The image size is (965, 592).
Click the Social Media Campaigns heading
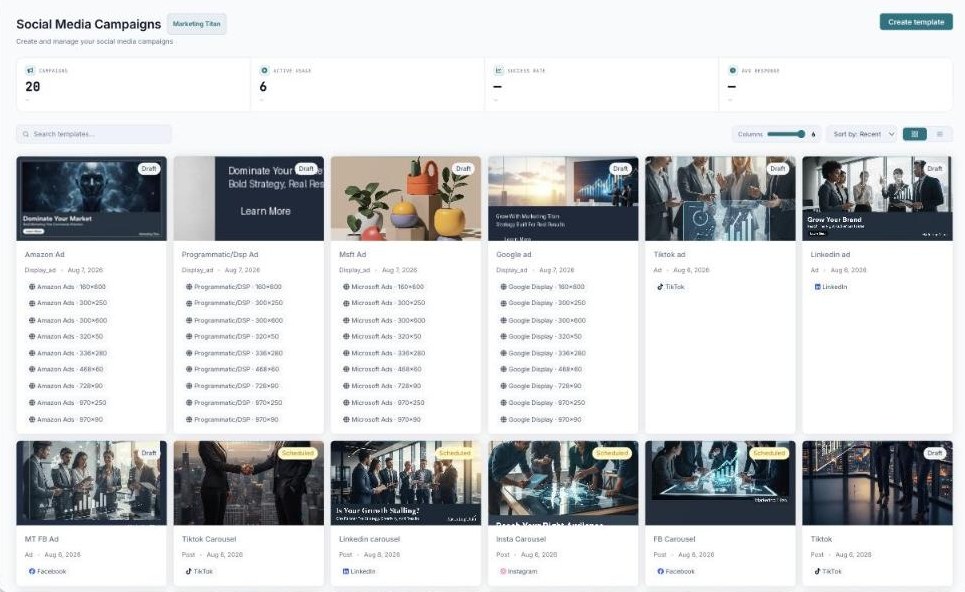(x=89, y=24)
